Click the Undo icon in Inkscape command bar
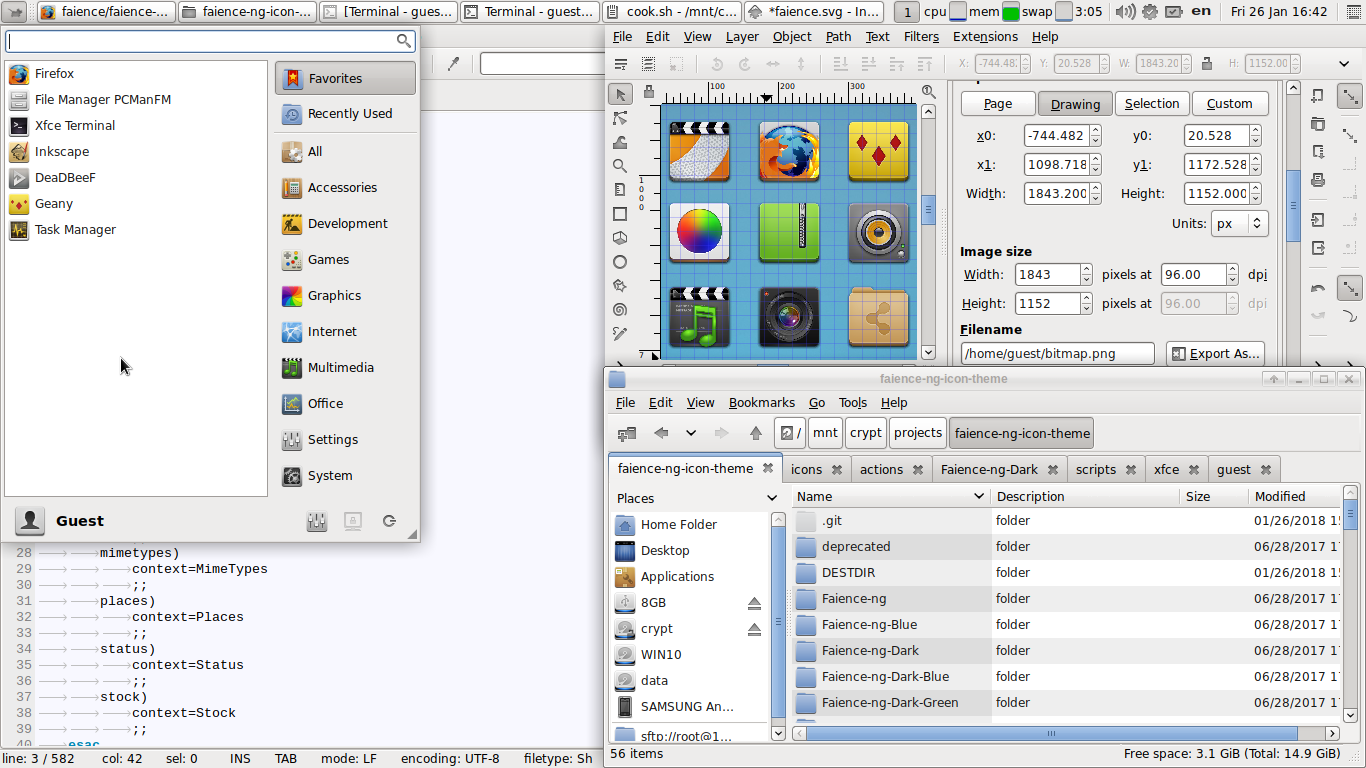1366x768 pixels. 1318,288
